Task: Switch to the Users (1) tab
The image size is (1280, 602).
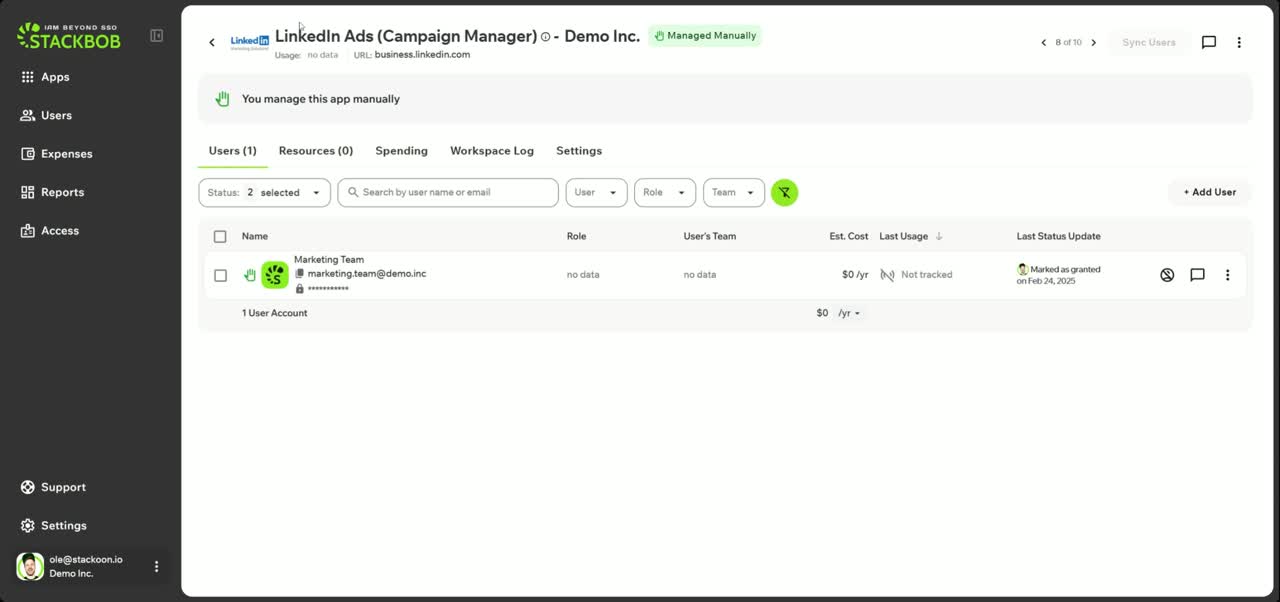Action: [233, 151]
